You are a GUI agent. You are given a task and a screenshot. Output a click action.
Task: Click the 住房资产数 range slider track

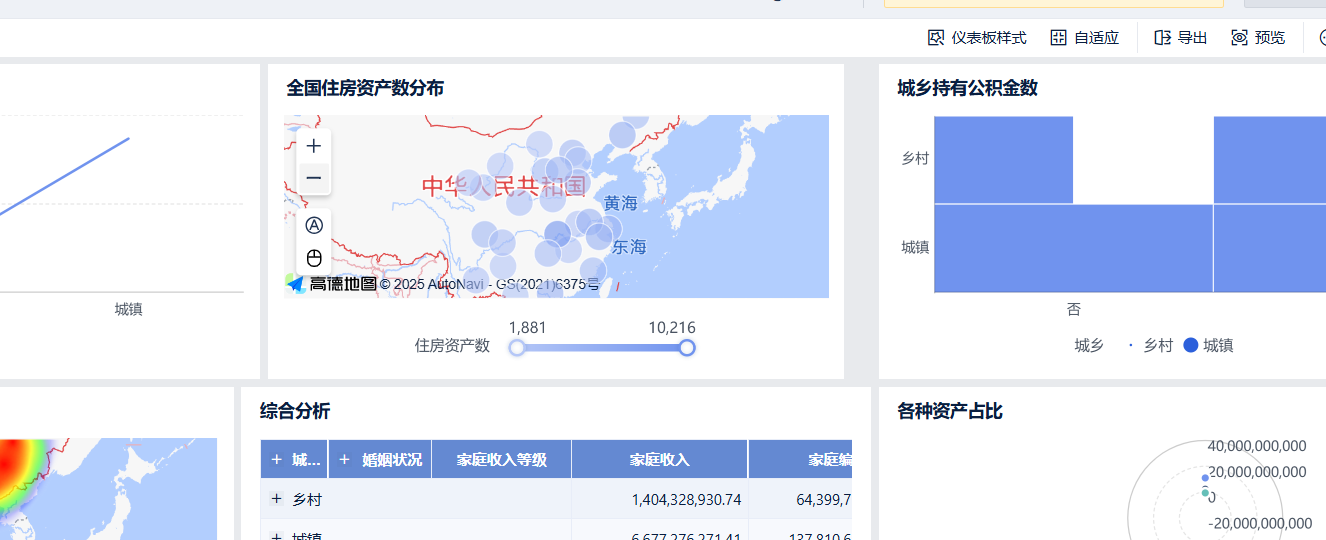pos(602,347)
